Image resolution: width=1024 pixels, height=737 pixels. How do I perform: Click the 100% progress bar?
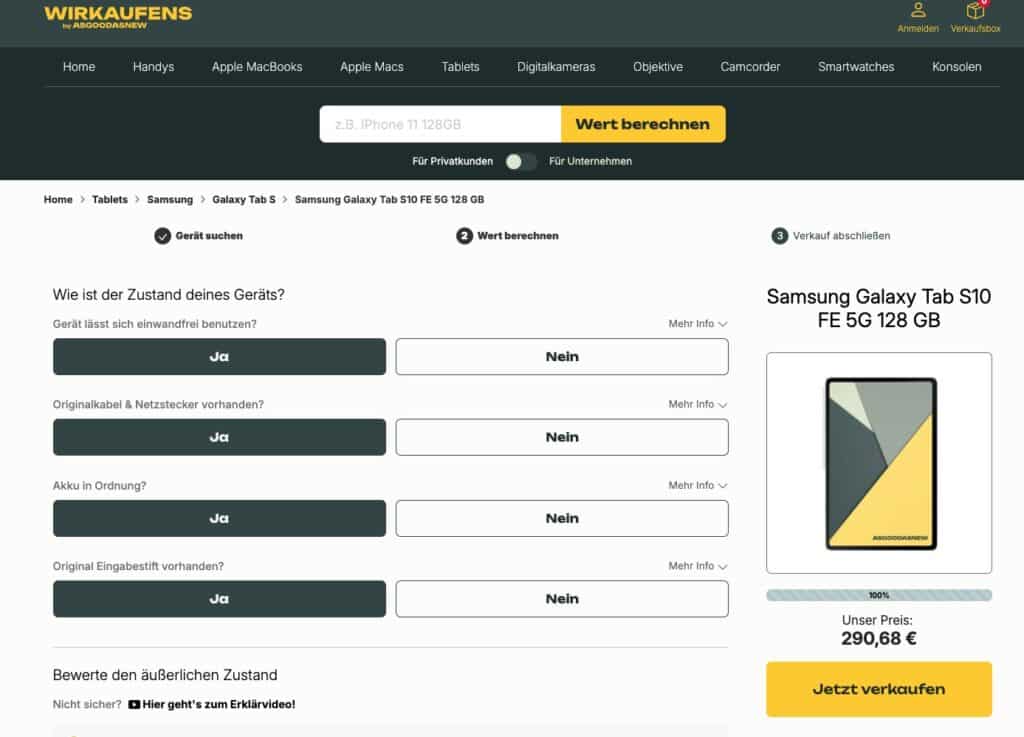(x=879, y=595)
